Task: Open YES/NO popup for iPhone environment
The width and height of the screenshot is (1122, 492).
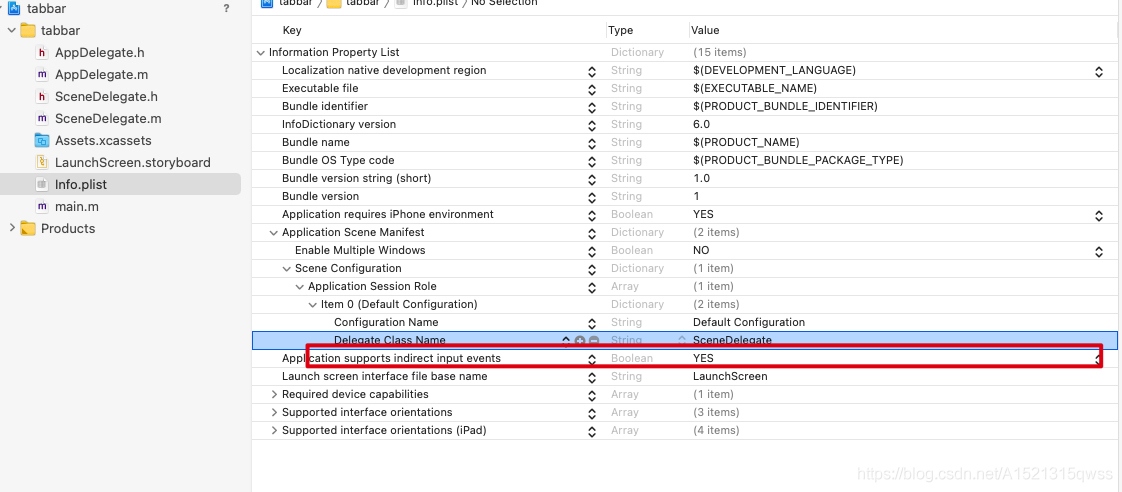Action: (x=1098, y=215)
